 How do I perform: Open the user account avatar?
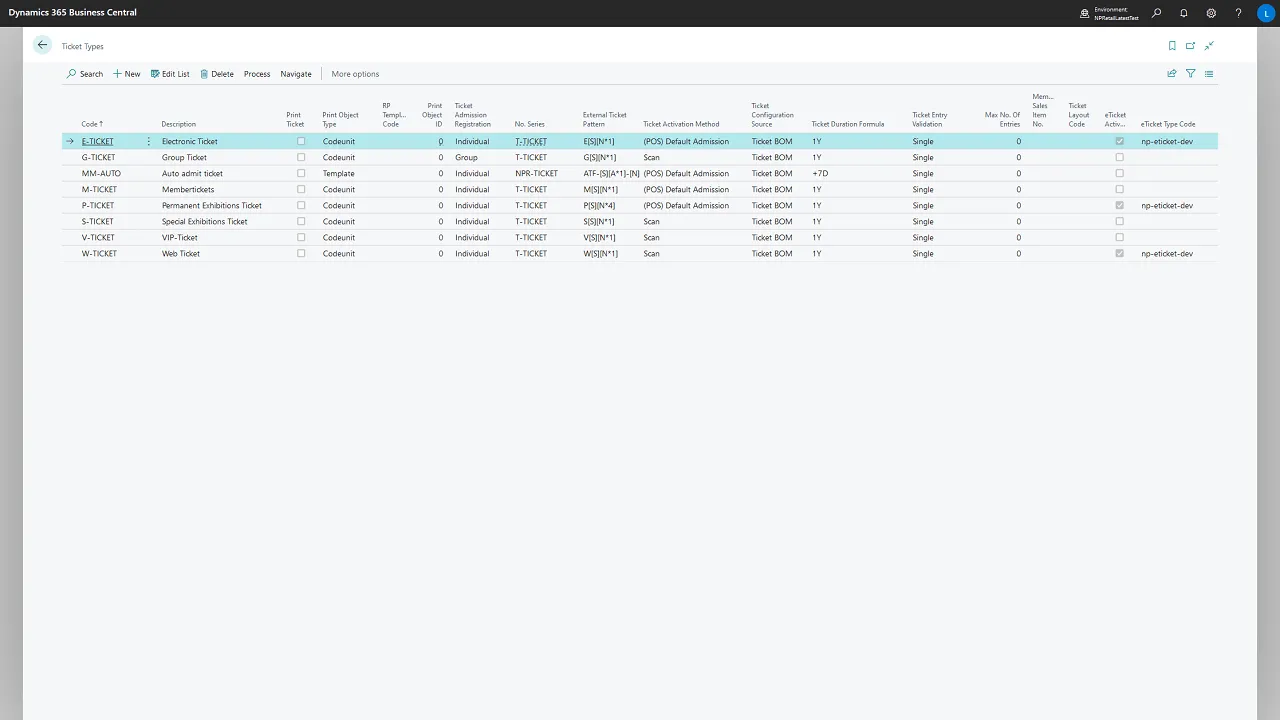click(x=1266, y=13)
